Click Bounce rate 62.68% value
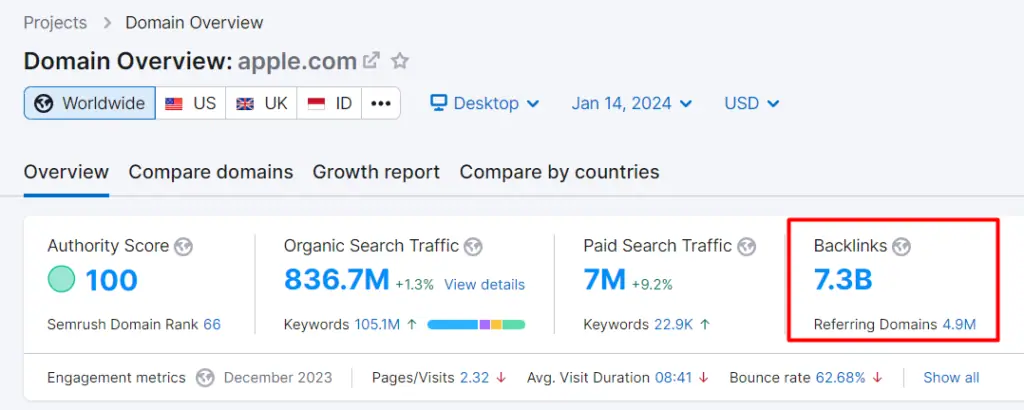Viewport: 1024px width, 410px height. coord(840,378)
